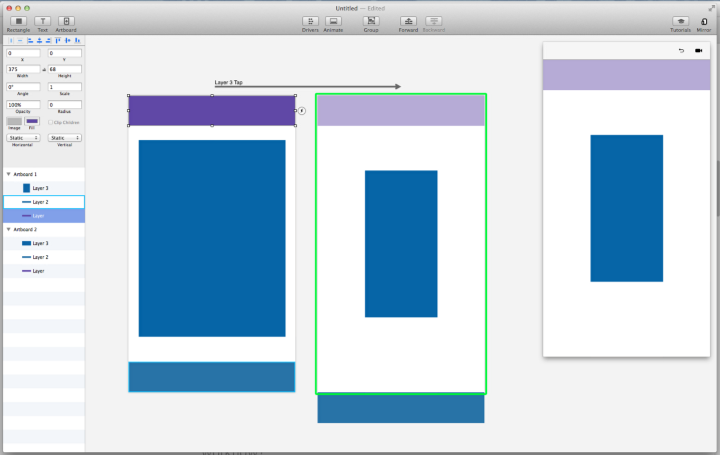This screenshot has height=455, width=720.
Task: Click the distribute vertically icon
Action: [20, 40]
